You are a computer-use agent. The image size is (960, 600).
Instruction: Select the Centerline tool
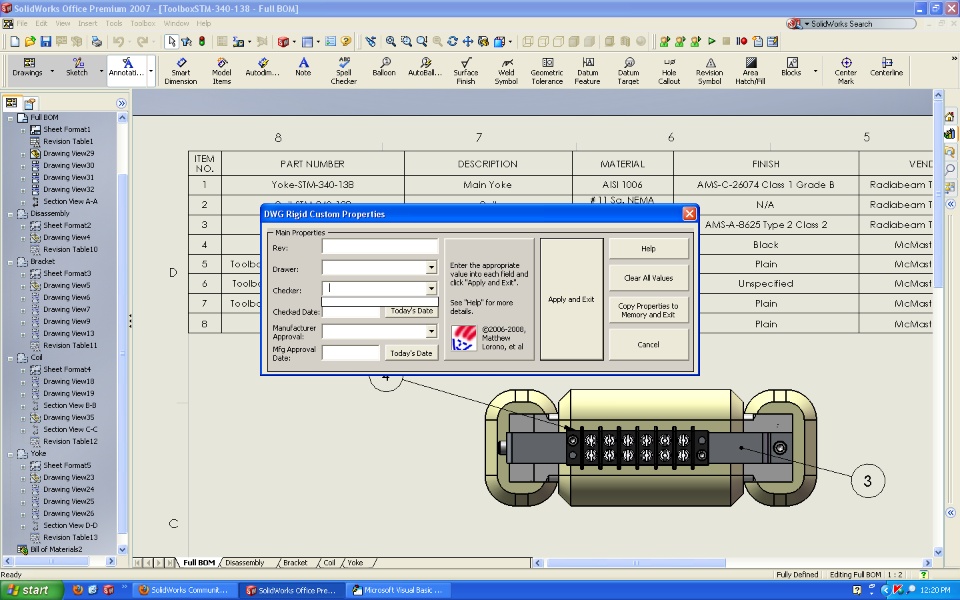(887, 67)
